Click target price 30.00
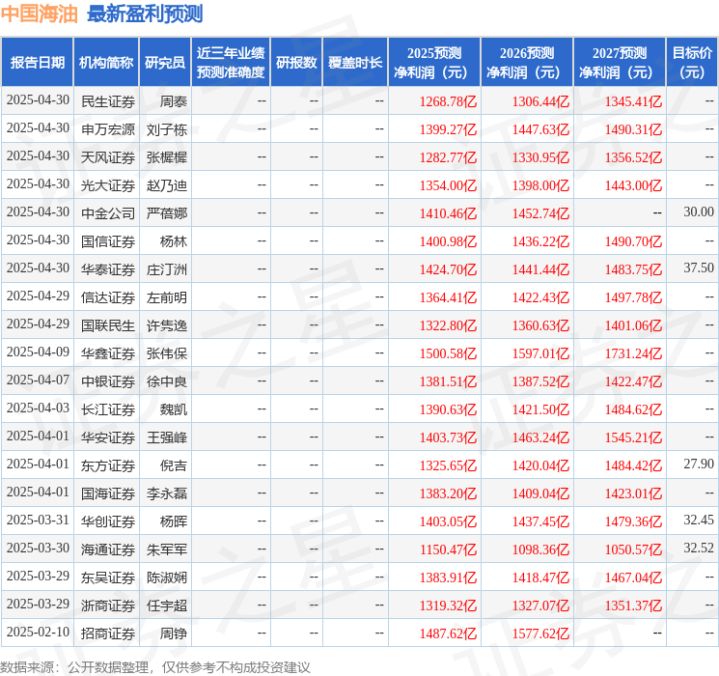This screenshot has width=719, height=676. click(x=698, y=211)
